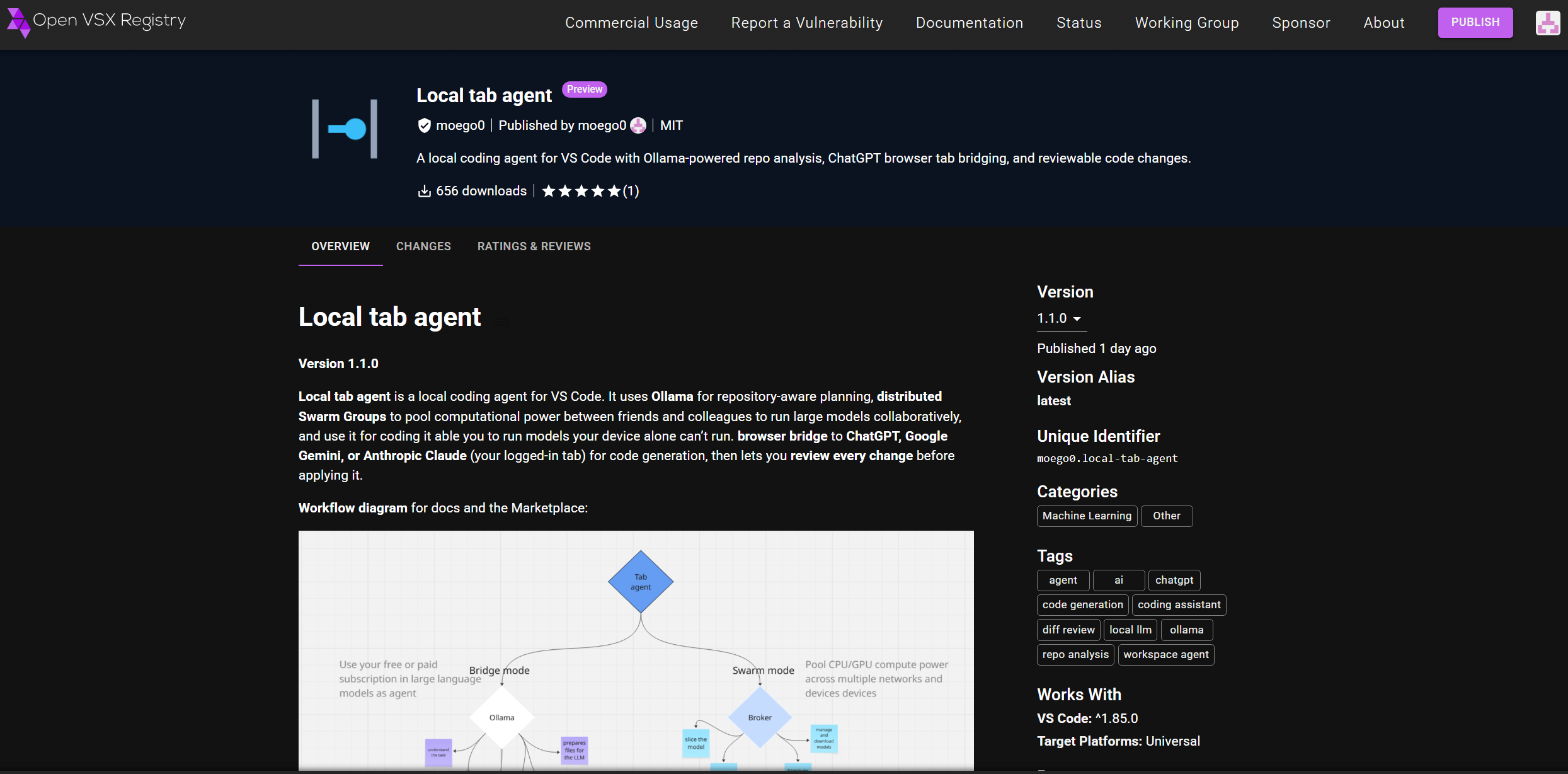Click the chatgpt tag
The image size is (1568, 774).
1174,580
